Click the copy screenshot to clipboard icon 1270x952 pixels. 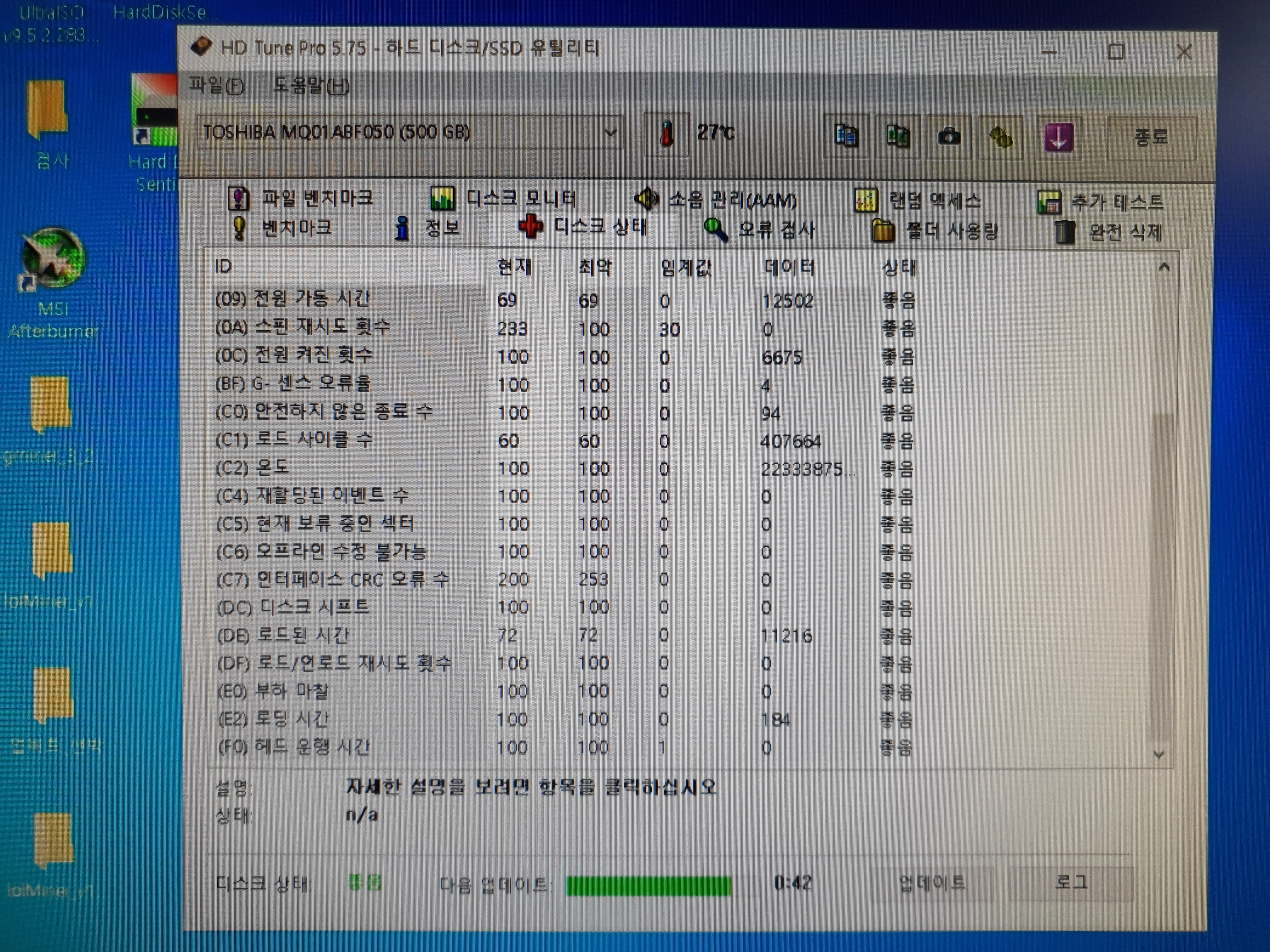[897, 137]
